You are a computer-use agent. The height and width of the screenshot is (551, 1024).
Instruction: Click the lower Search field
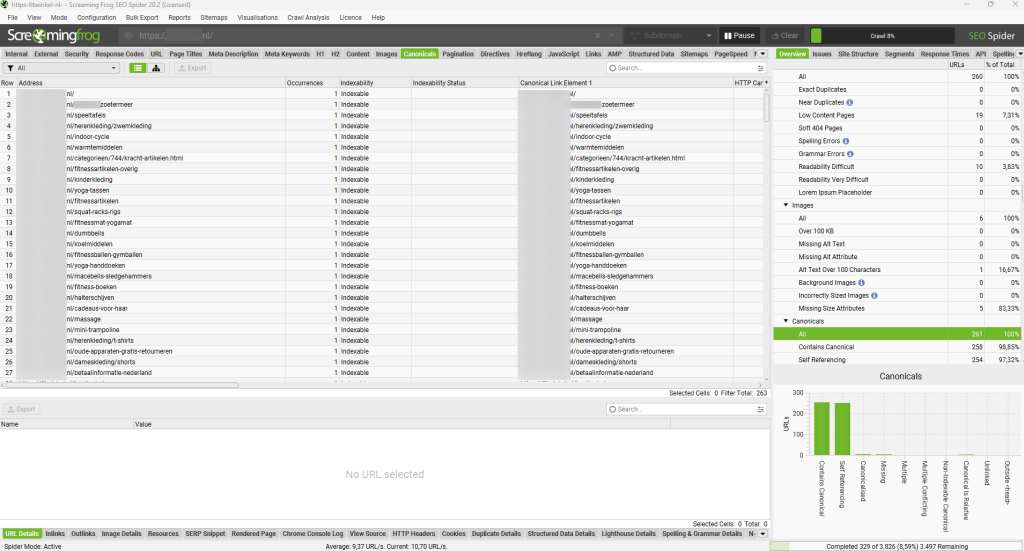682,409
